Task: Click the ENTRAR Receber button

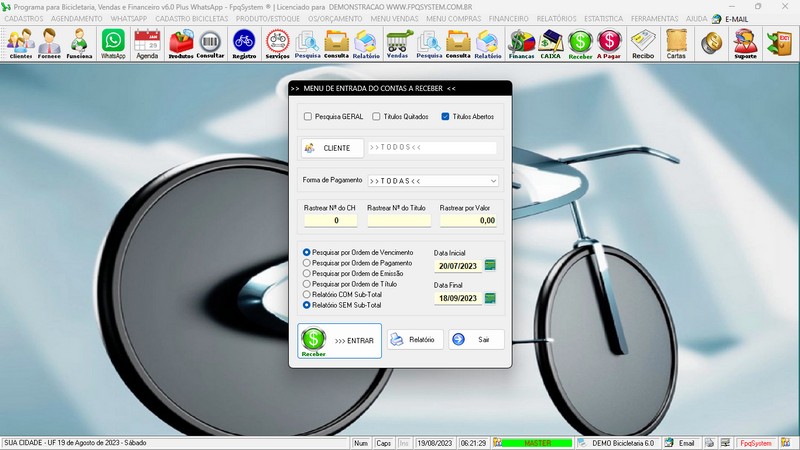Action: tap(339, 340)
